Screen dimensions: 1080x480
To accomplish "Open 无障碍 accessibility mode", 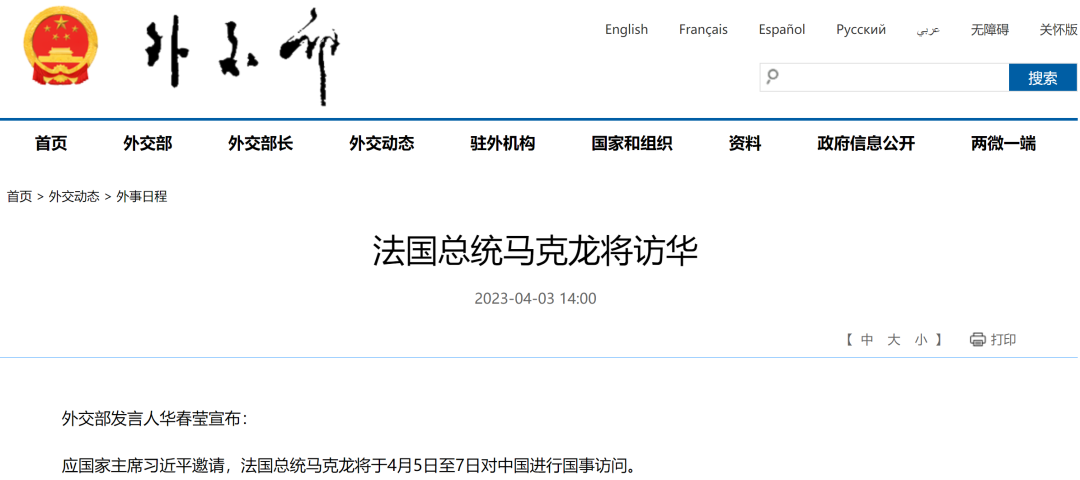I will [x=989, y=30].
